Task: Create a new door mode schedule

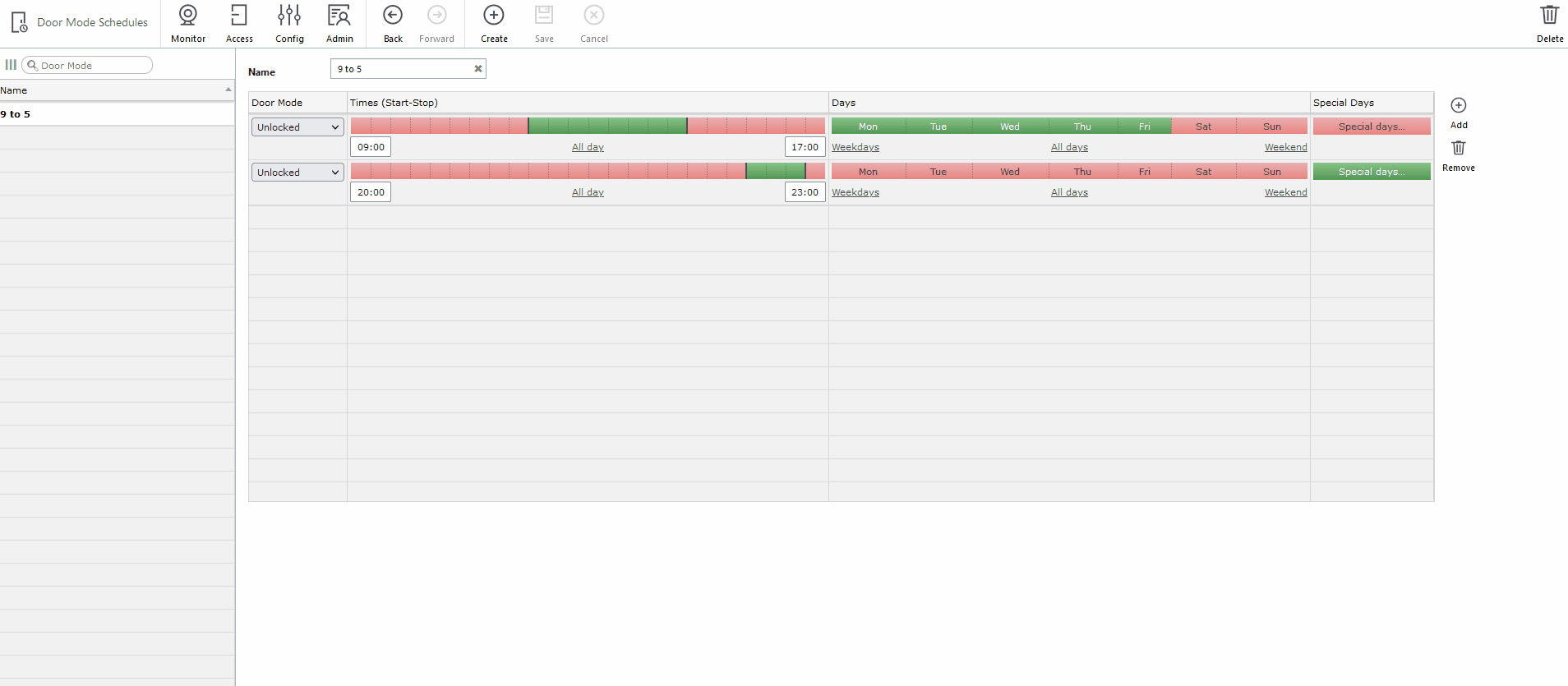Action: (x=494, y=24)
